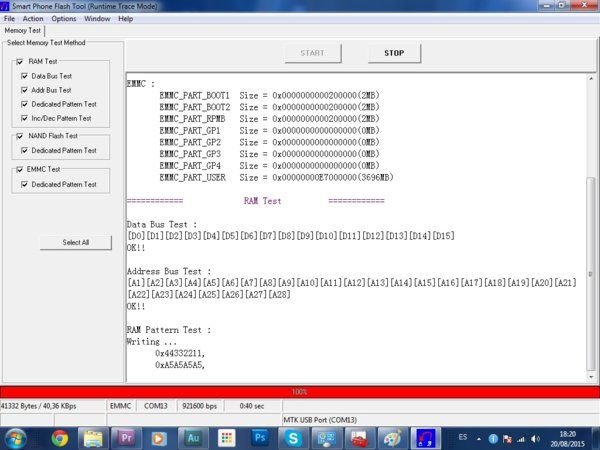Click the colorful grid app taskbar icon
Image resolution: width=600 pixels, height=450 pixels.
pos(226,438)
